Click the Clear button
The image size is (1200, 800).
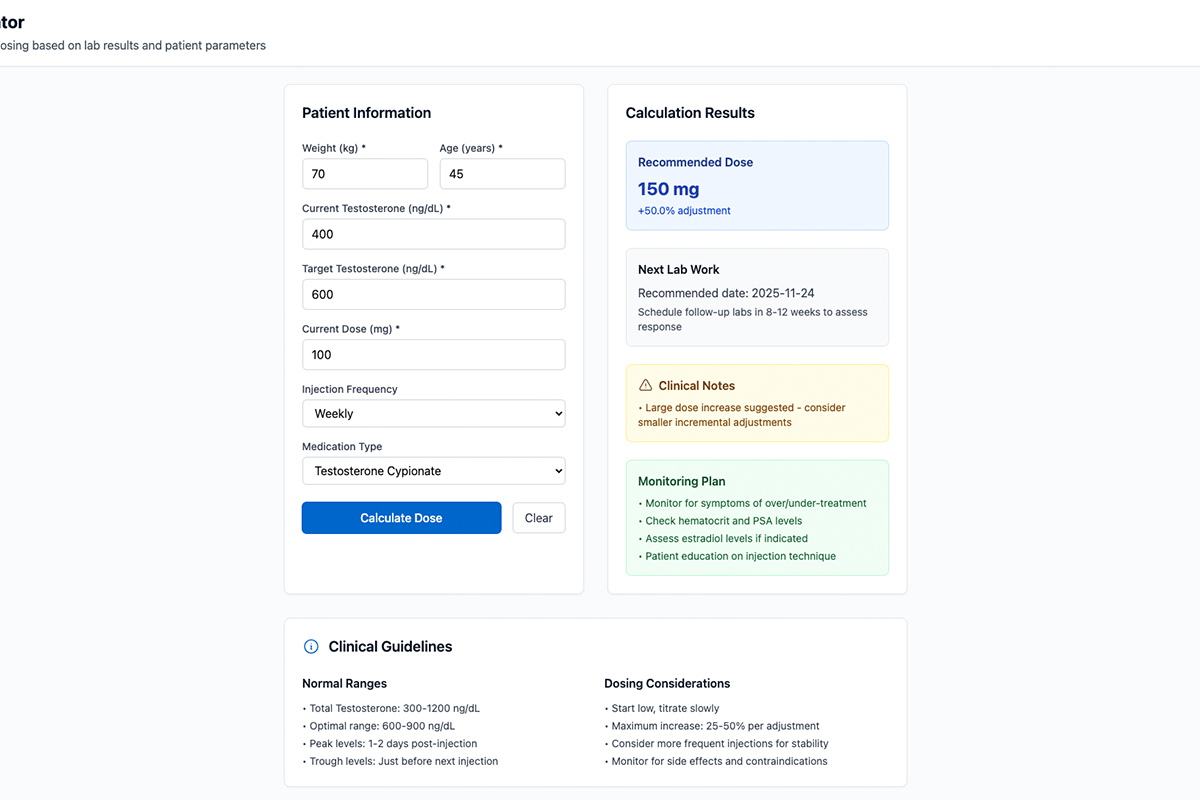[x=539, y=517]
